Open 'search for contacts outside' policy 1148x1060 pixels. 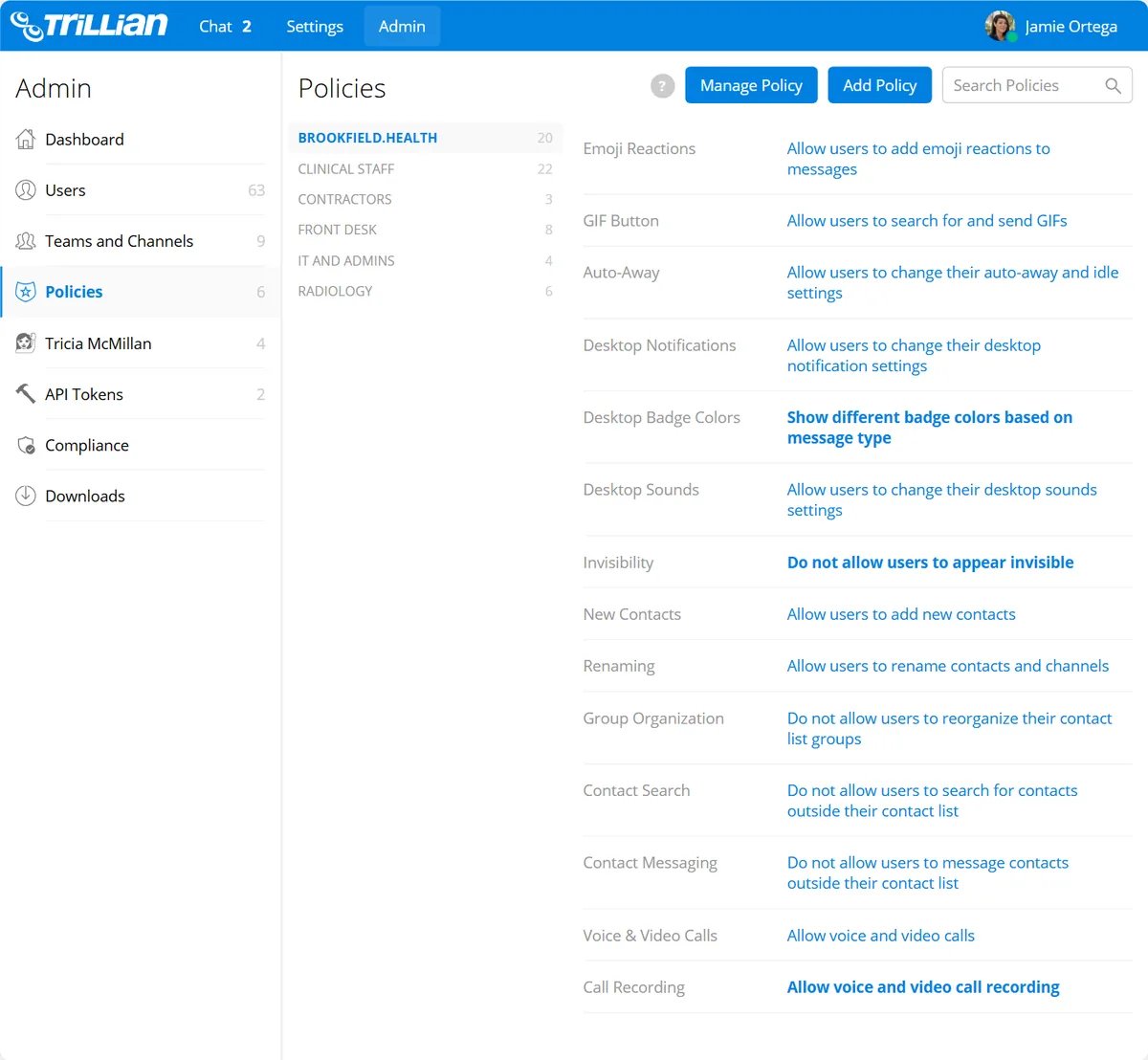point(932,801)
